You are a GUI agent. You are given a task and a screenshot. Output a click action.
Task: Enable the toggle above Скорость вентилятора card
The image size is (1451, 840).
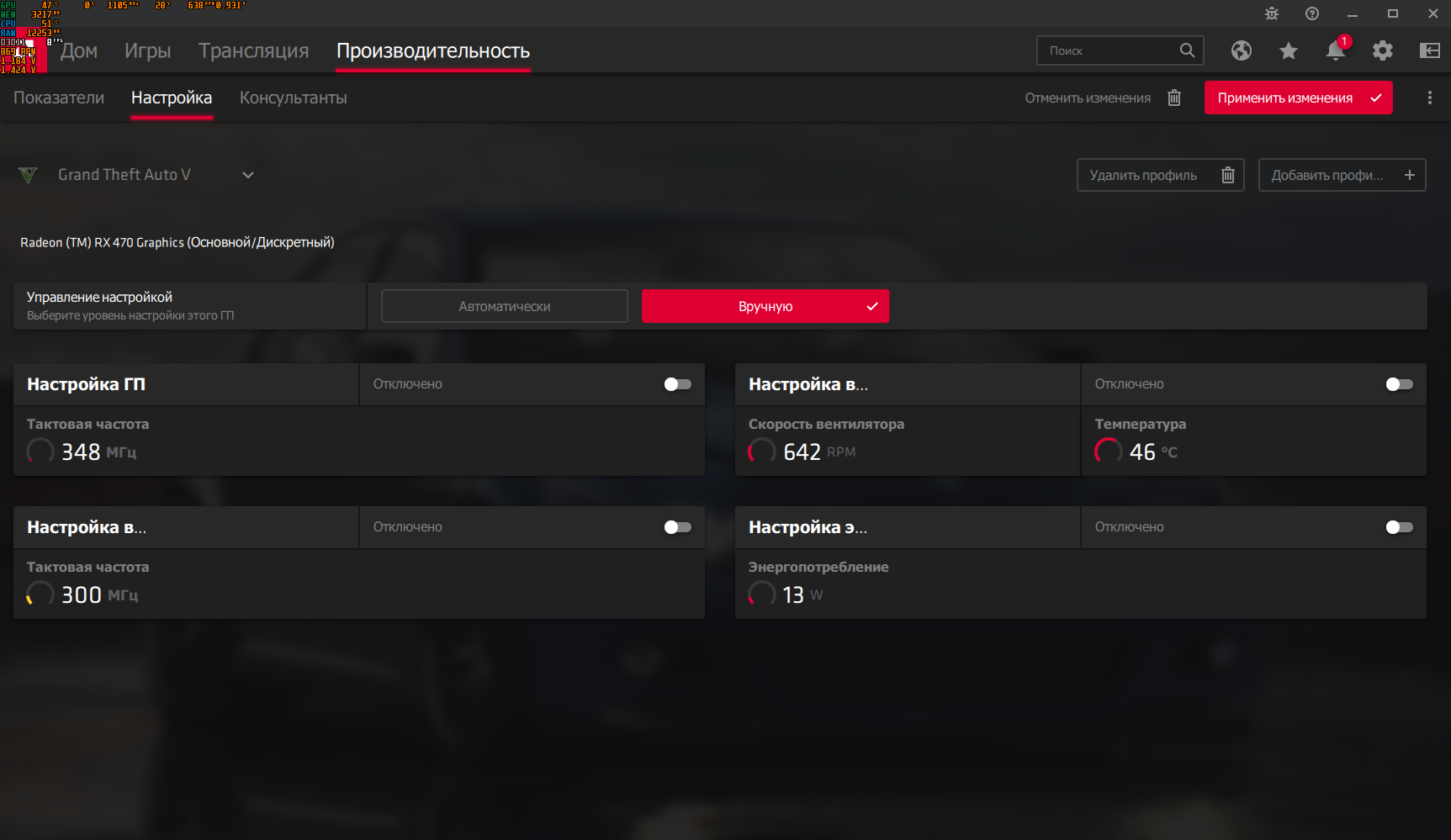[x=1400, y=384]
